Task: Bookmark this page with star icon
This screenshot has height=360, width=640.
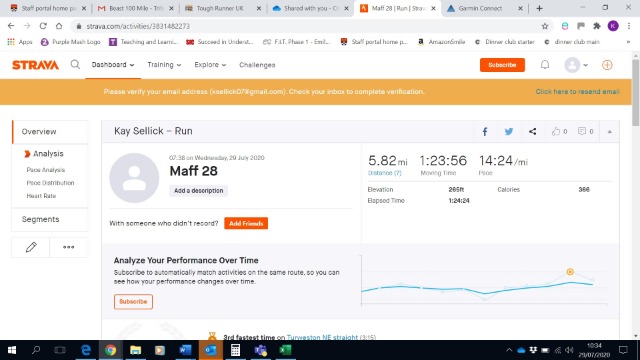Action: pyautogui.click(x=544, y=26)
